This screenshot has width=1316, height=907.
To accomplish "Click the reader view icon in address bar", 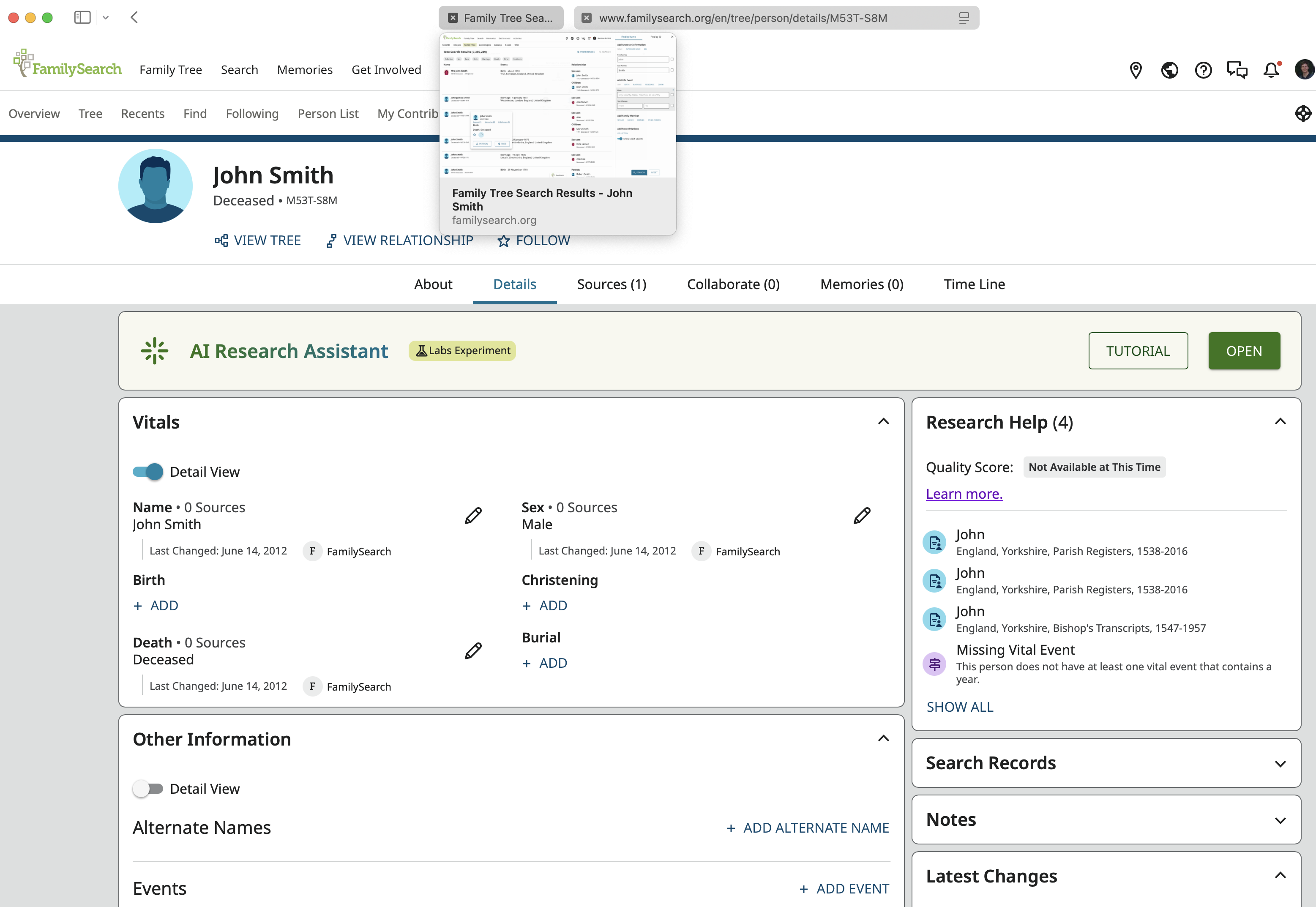I will (x=964, y=18).
